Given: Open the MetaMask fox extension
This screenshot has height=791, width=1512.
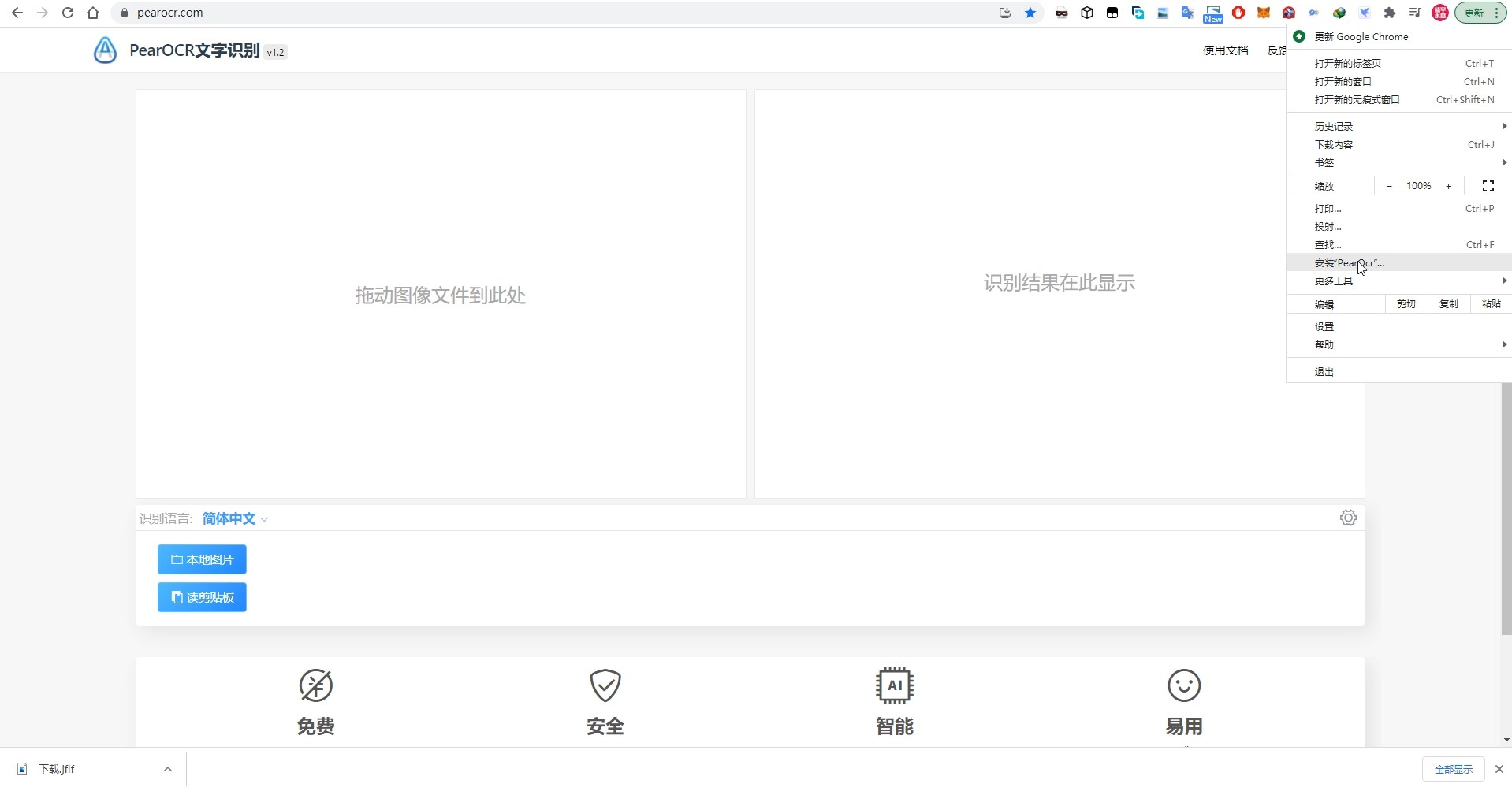Looking at the screenshot, I should (x=1264, y=13).
